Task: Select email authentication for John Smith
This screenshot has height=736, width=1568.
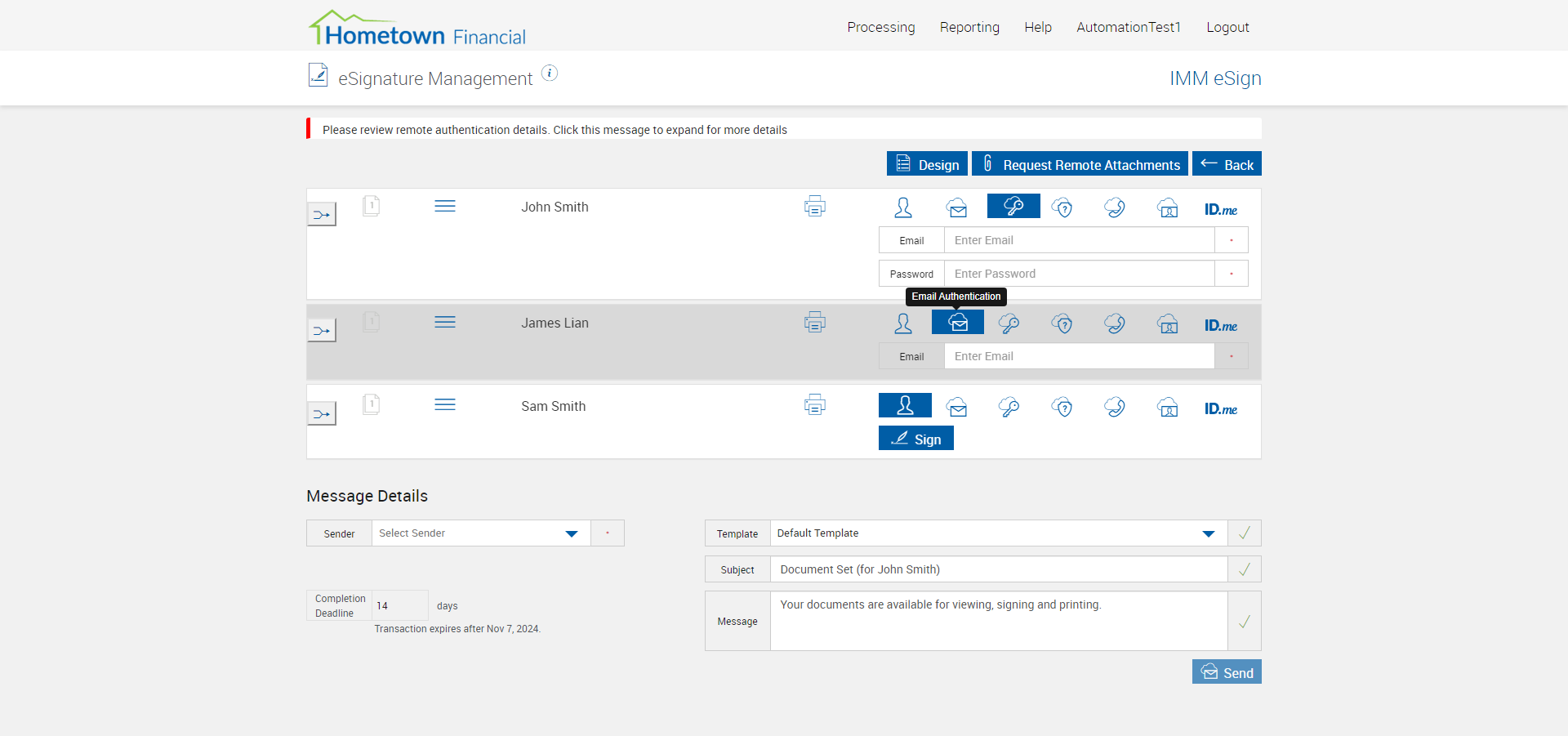Action: tap(957, 208)
